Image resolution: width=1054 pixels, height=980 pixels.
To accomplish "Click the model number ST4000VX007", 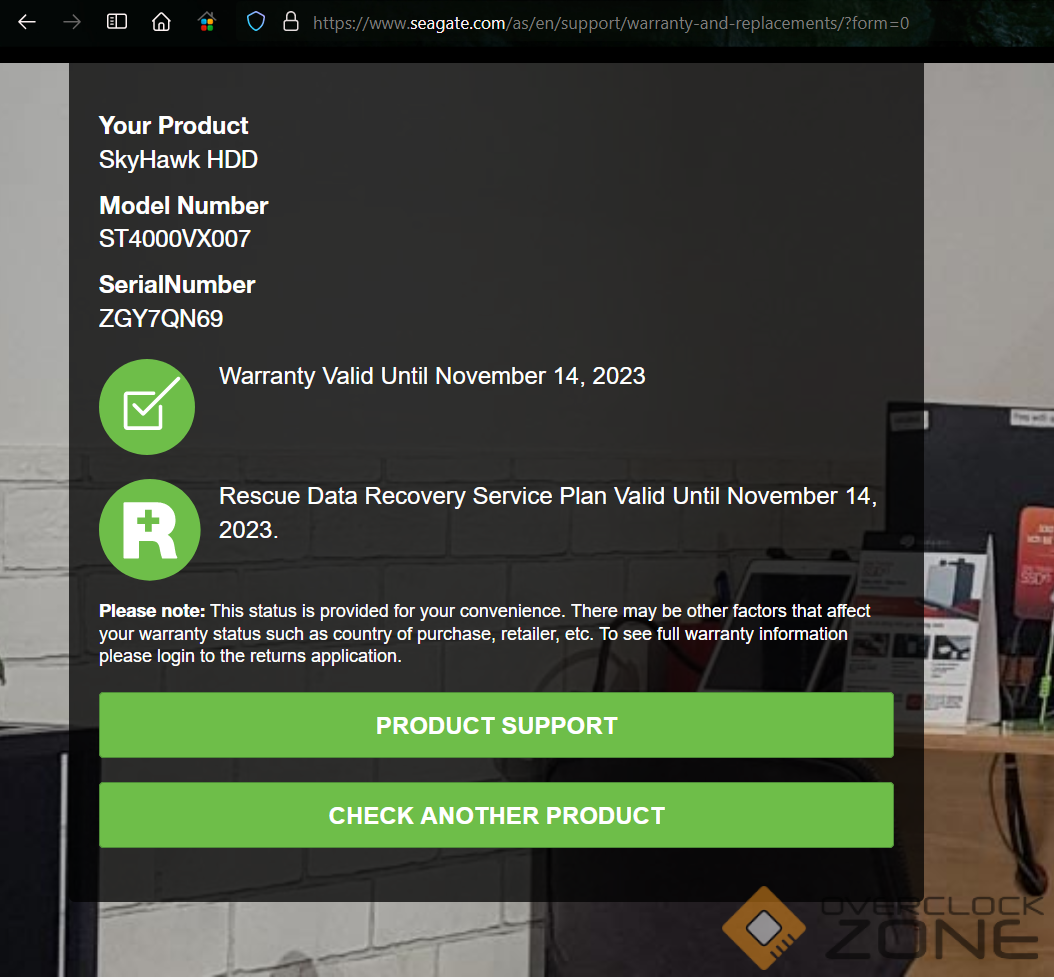I will [x=175, y=239].
